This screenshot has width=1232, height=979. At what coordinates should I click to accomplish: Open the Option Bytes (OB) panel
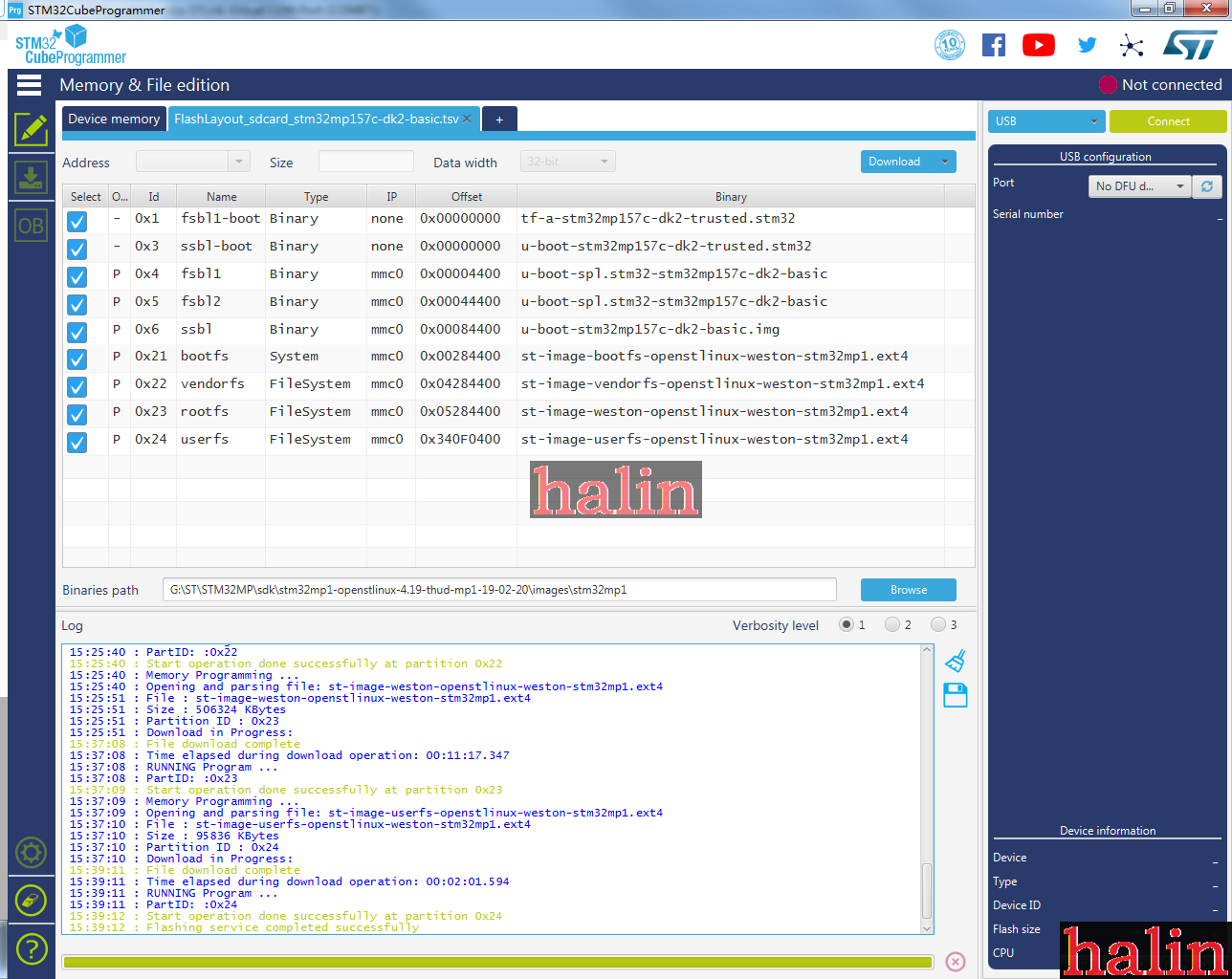pyautogui.click(x=31, y=227)
